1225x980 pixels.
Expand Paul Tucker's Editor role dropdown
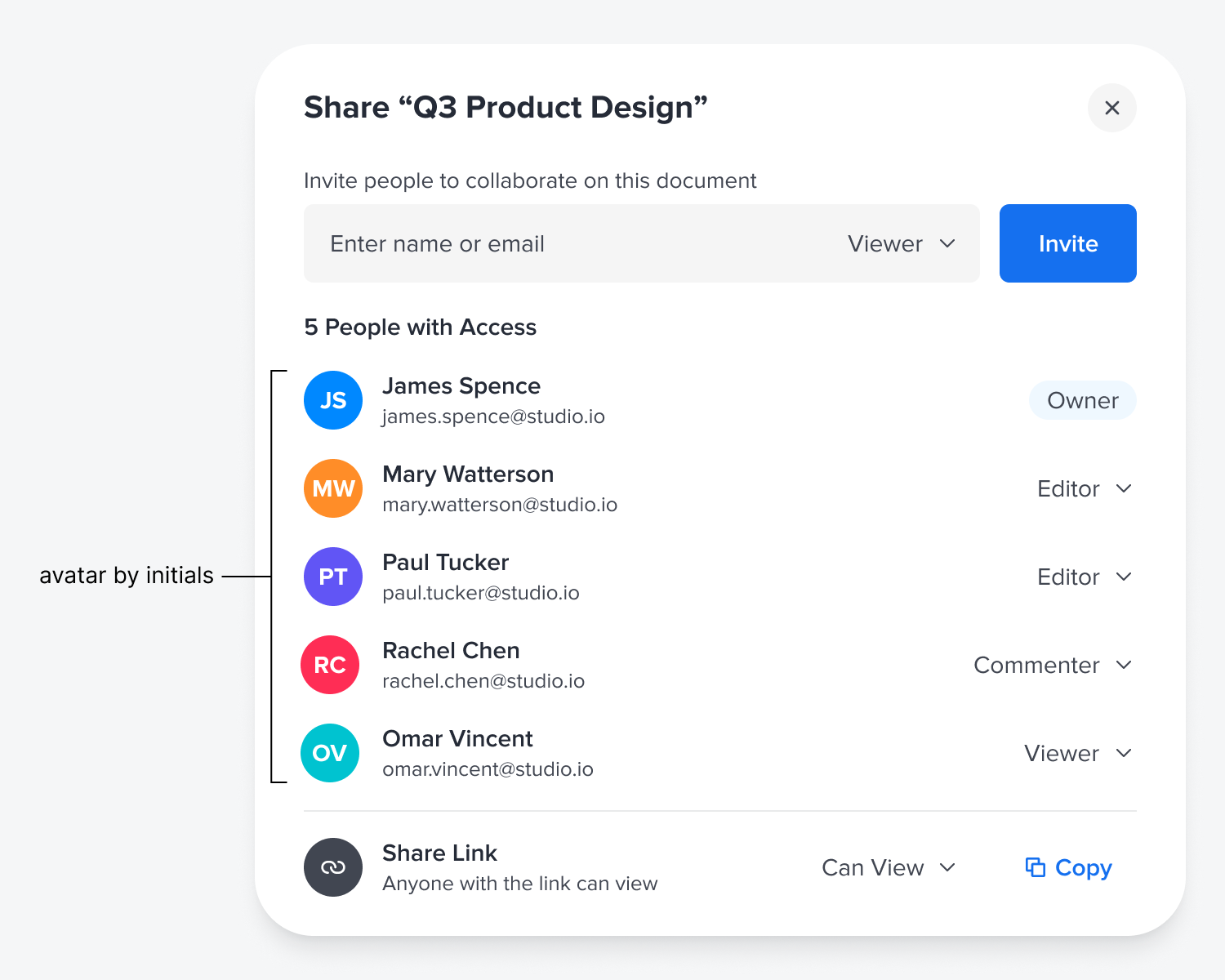[1084, 577]
